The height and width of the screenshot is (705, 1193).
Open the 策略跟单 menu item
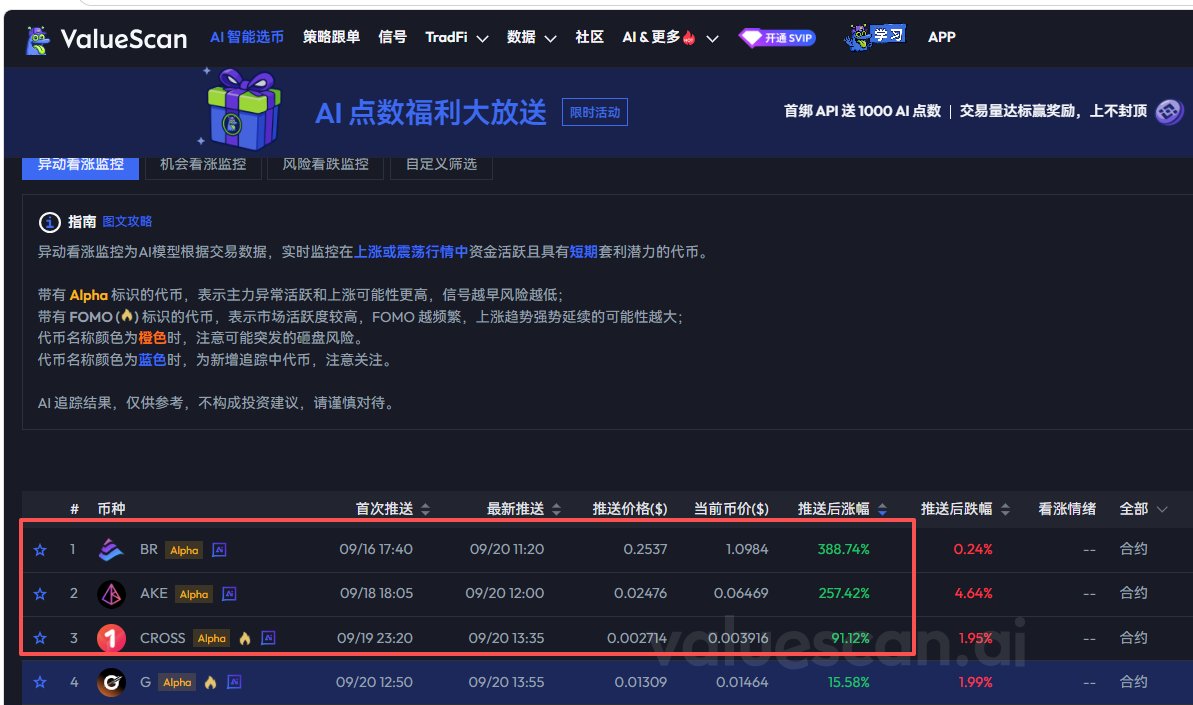pyautogui.click(x=331, y=37)
